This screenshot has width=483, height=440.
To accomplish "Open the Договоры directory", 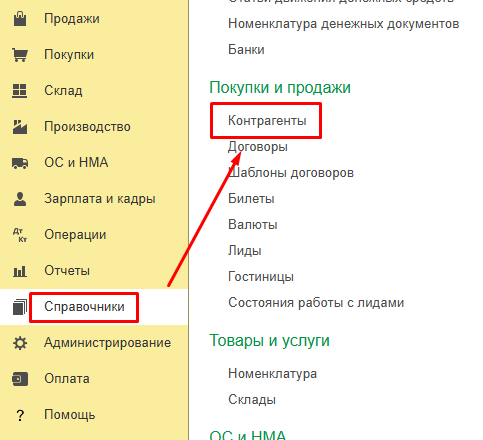I will (258, 147).
